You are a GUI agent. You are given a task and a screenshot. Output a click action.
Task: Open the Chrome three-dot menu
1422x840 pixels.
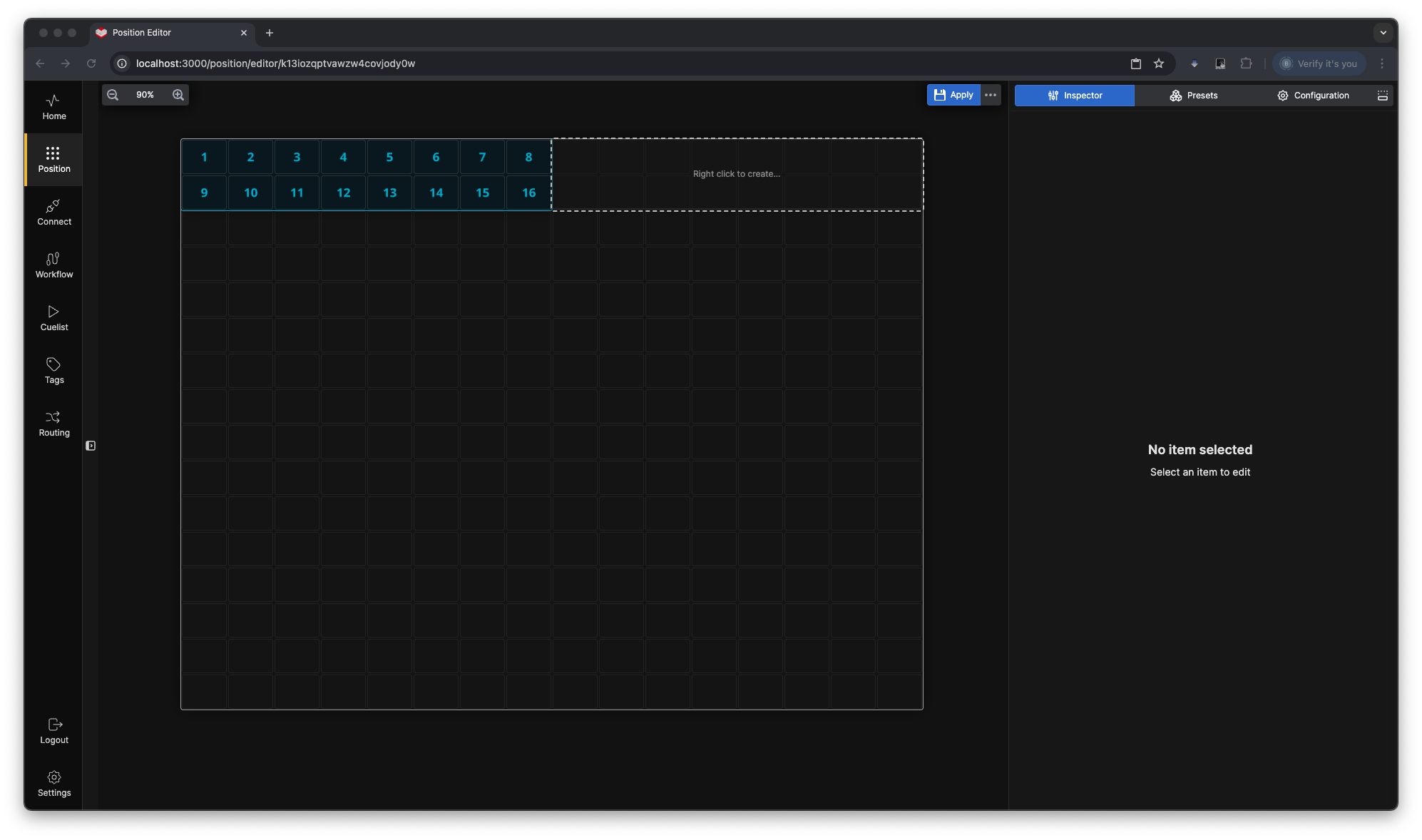(x=1382, y=63)
